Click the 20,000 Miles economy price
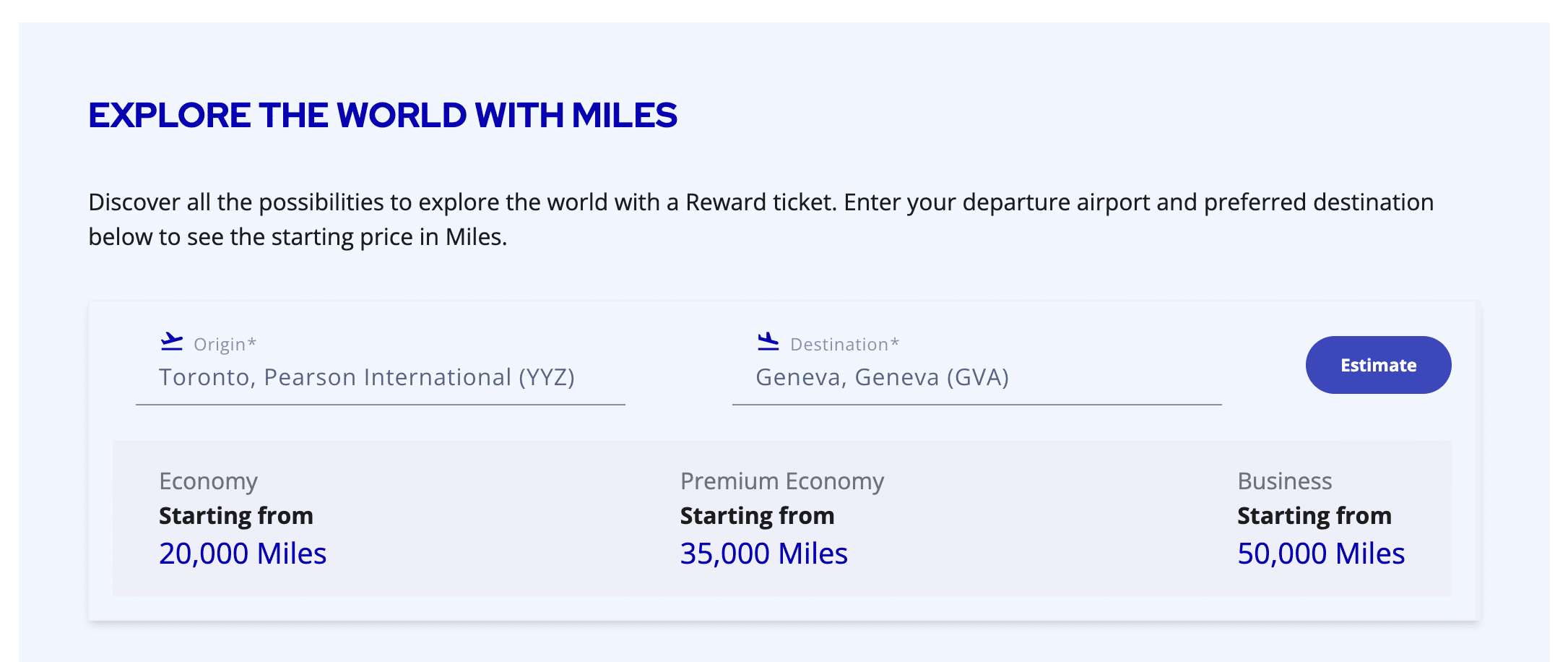 click(x=243, y=554)
